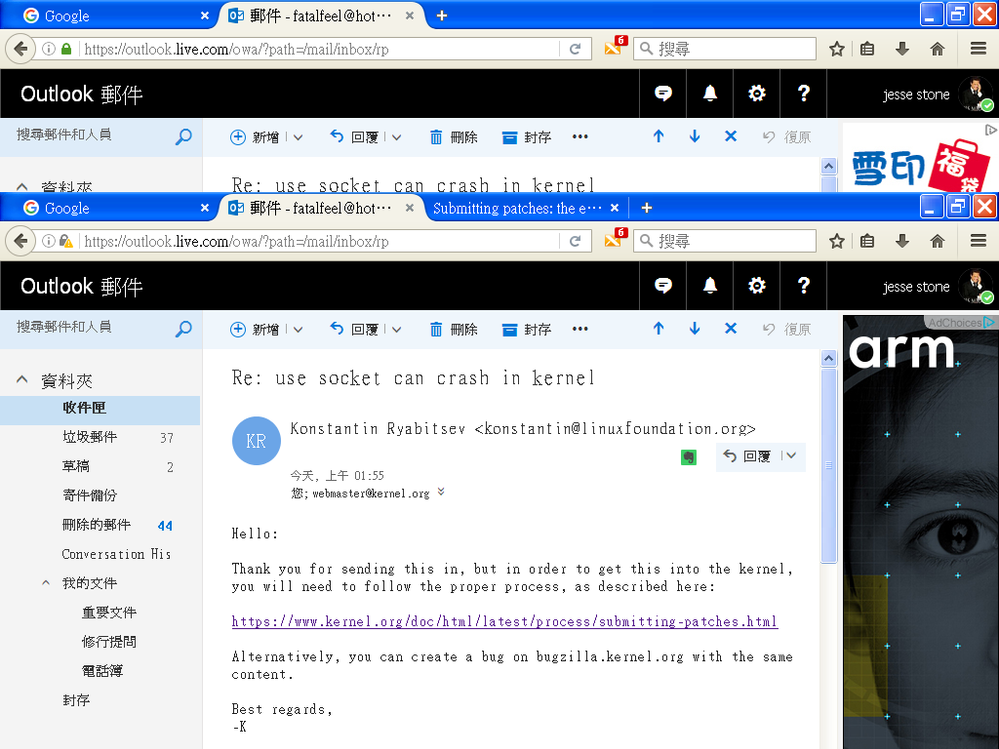This screenshot has height=749, width=999.
Task: Click 回覆 button in front window toolbar
Action: (354, 329)
